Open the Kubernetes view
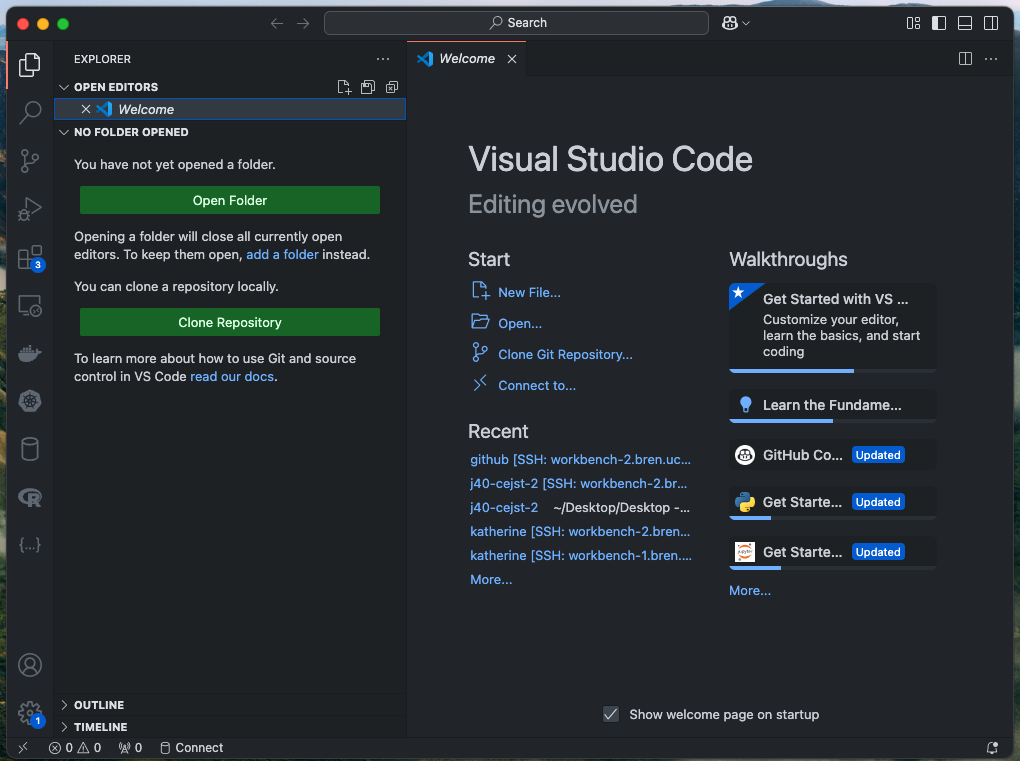Image resolution: width=1020 pixels, height=761 pixels. coord(29,401)
